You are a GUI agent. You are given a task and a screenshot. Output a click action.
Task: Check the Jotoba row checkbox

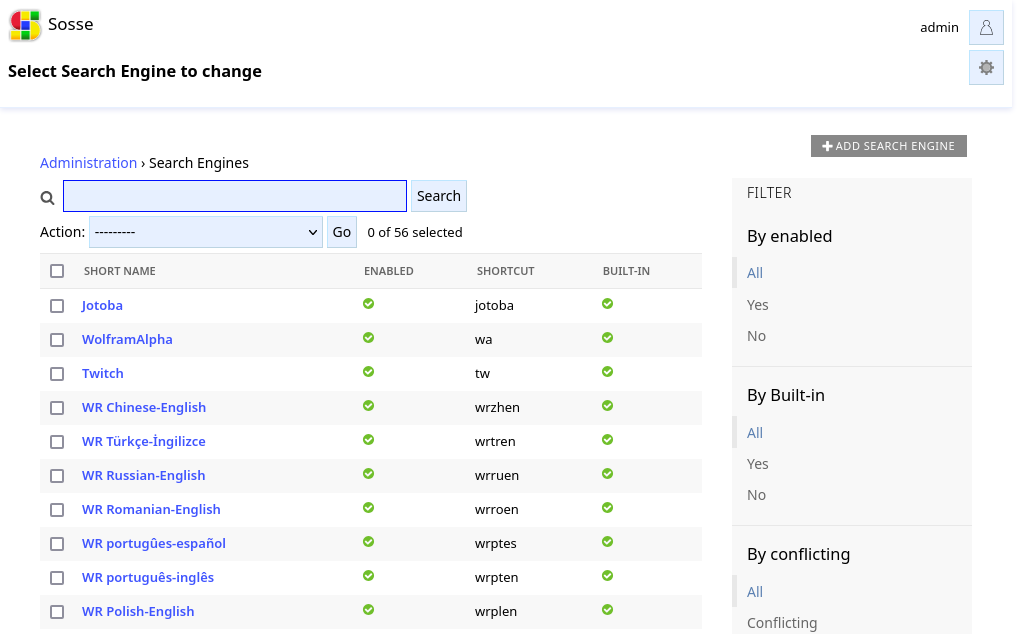[57, 306]
